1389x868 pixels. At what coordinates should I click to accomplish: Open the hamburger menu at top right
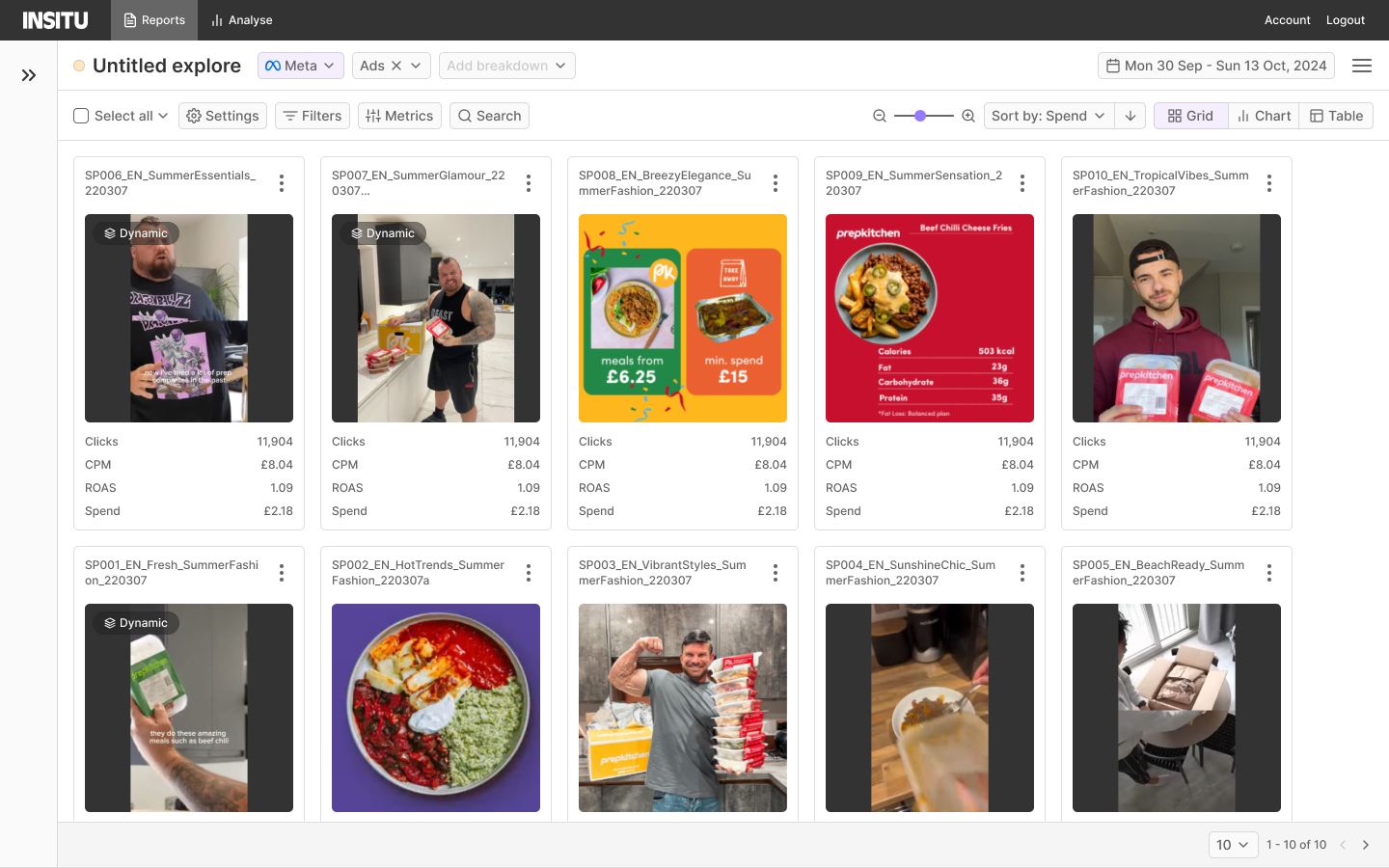coord(1362,66)
